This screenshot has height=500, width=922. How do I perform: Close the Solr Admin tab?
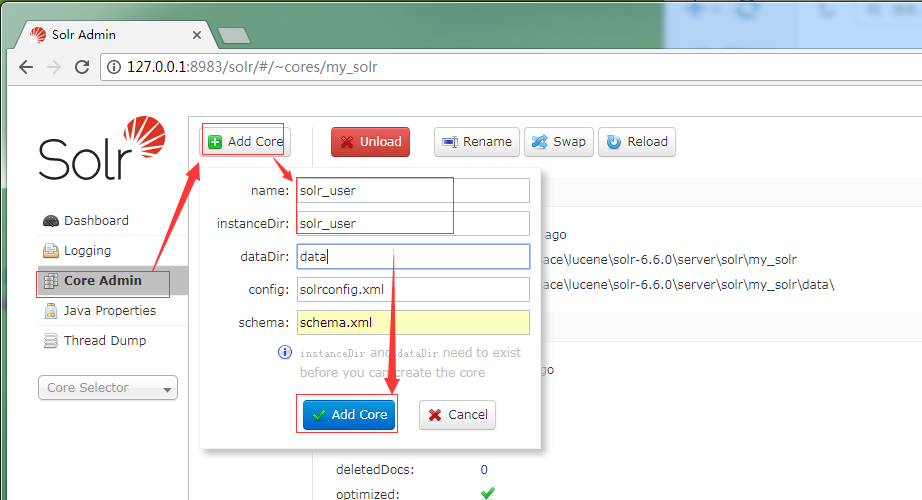(197, 35)
